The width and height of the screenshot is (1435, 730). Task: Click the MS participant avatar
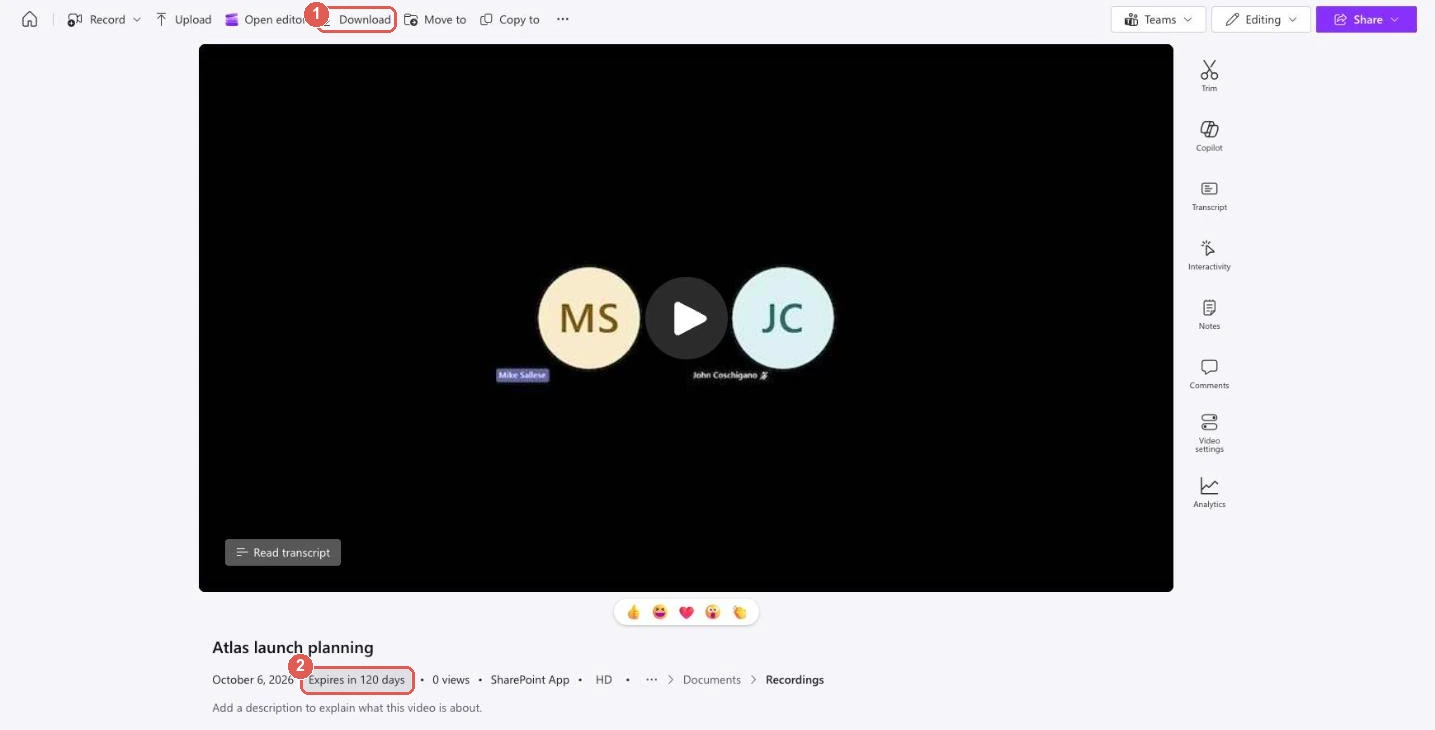tap(588, 318)
